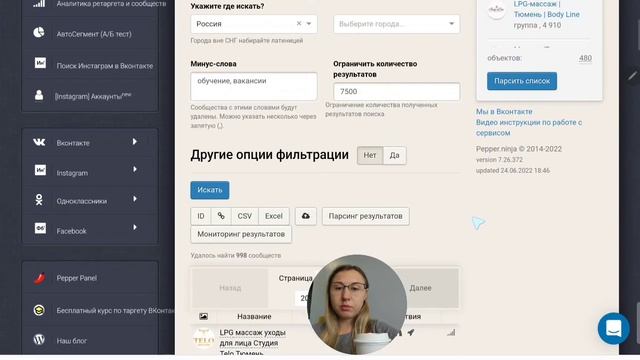Click image column header icon in table
The width and height of the screenshot is (640, 360).
[x=203, y=316]
